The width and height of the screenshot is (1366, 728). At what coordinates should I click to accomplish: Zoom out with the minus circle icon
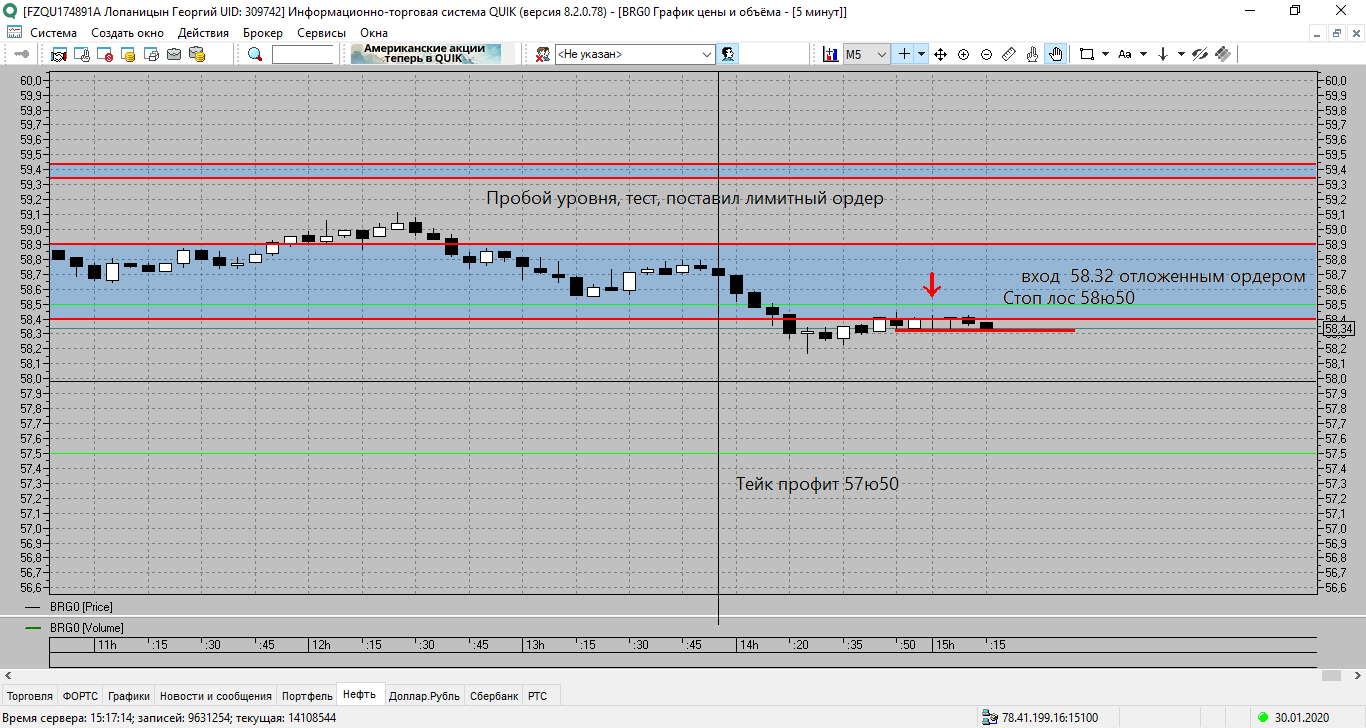point(986,54)
